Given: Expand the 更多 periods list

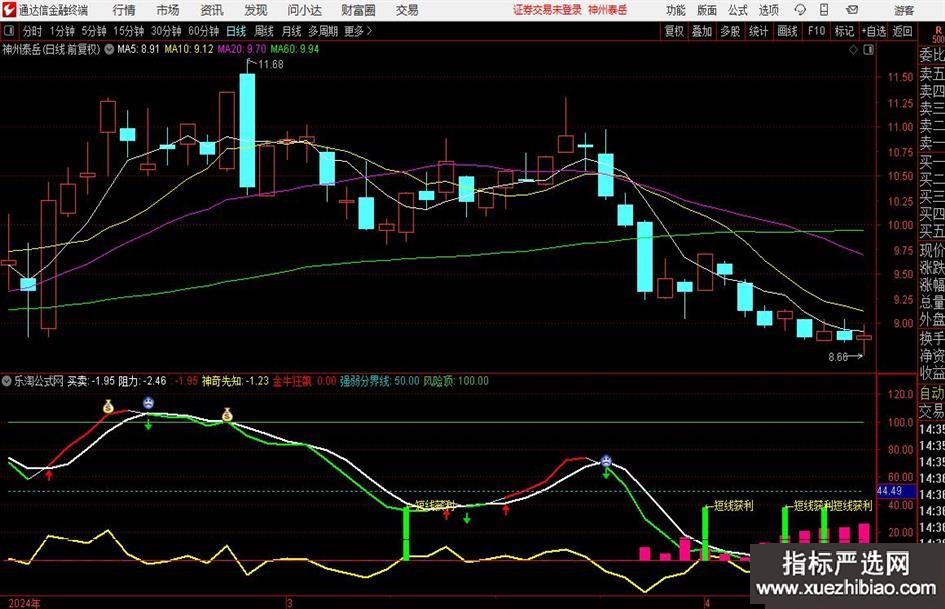Looking at the screenshot, I should 359,31.
